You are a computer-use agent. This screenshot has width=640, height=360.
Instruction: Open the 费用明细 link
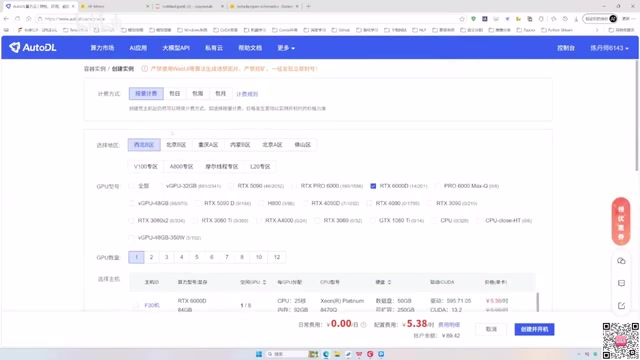tap(449, 325)
